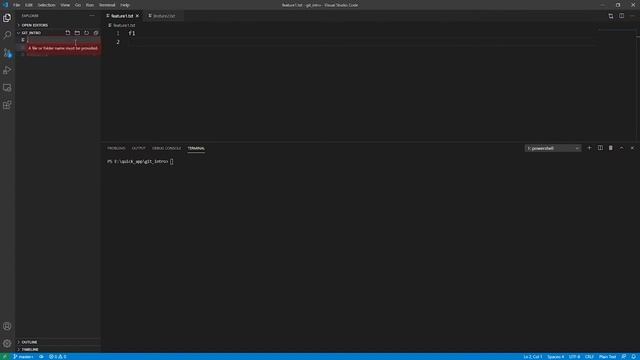Switch to the feature1.txt editor tab
The image size is (640, 360).
click(x=122, y=16)
